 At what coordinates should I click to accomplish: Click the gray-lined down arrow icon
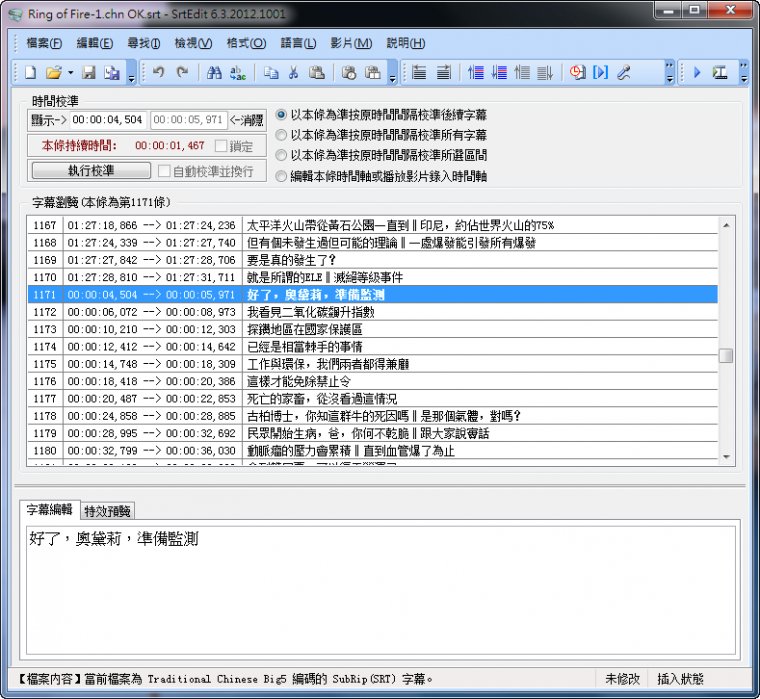point(545,73)
